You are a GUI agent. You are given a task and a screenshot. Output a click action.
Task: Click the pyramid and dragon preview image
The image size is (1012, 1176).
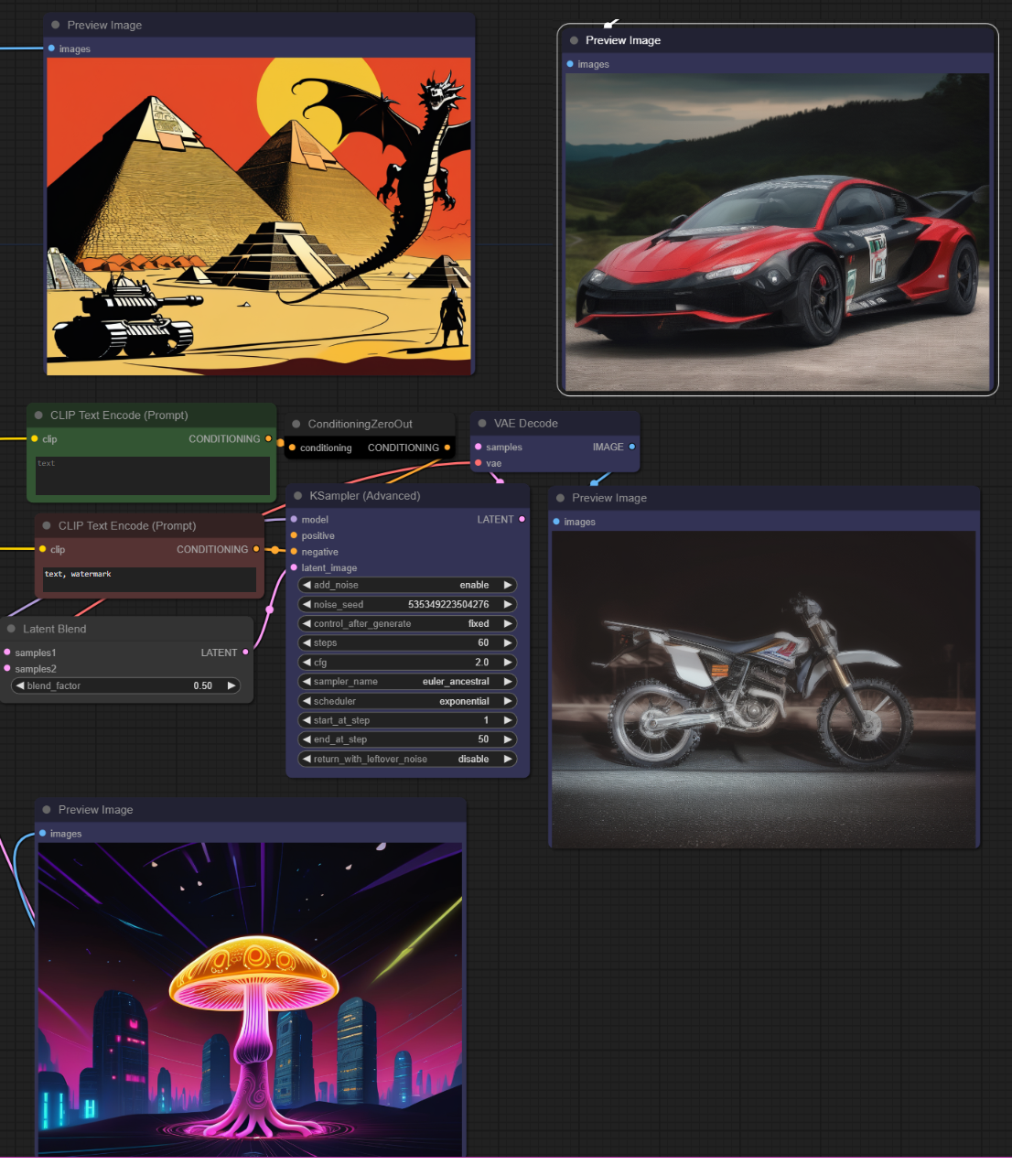[x=259, y=216]
